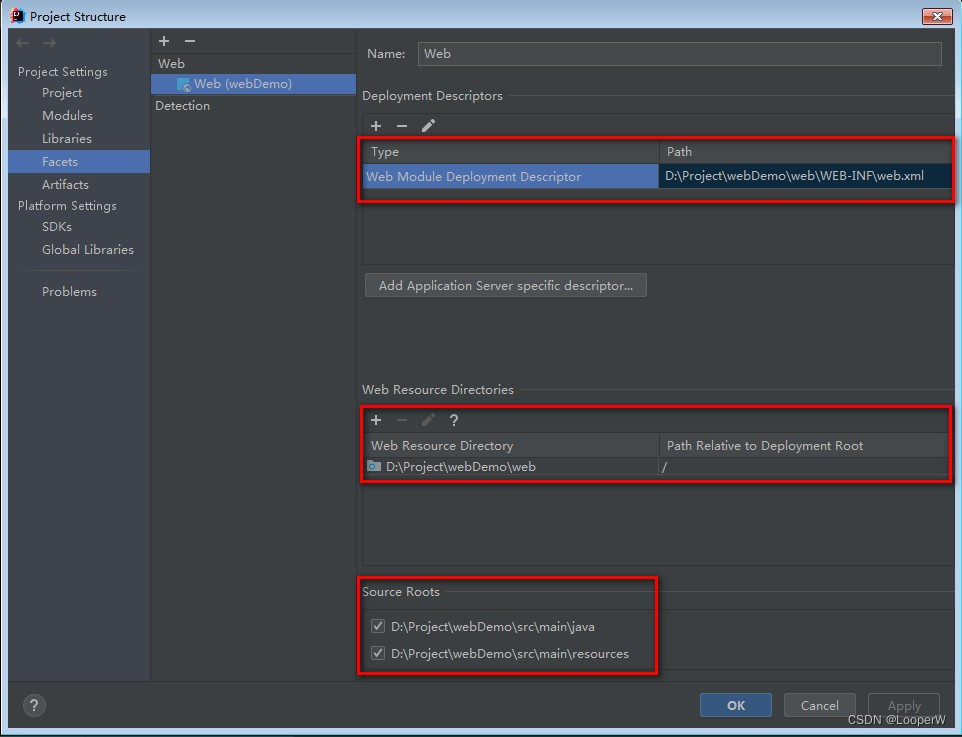Click the Web facet icon next to webDemo
Image resolution: width=962 pixels, height=737 pixels.
183,85
